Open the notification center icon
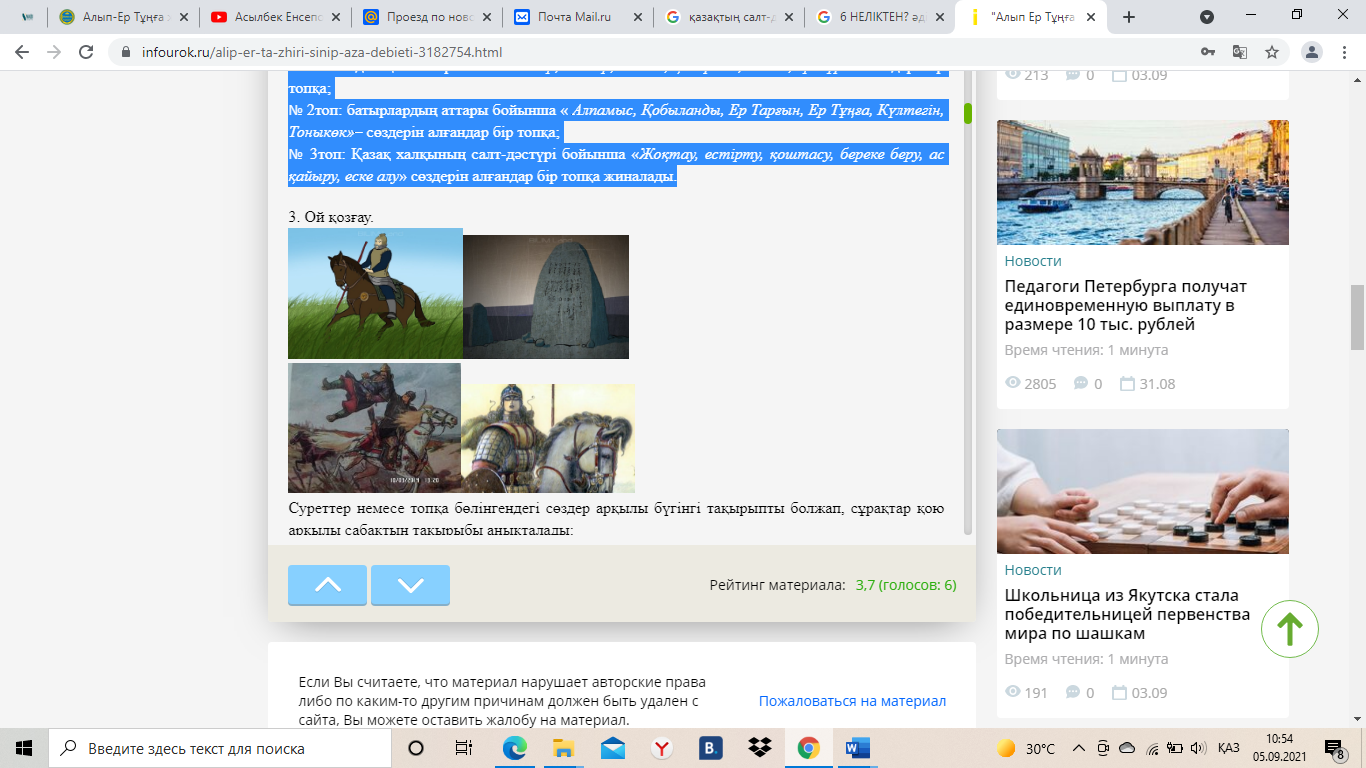This screenshot has height=768, width=1366. [x=1334, y=748]
